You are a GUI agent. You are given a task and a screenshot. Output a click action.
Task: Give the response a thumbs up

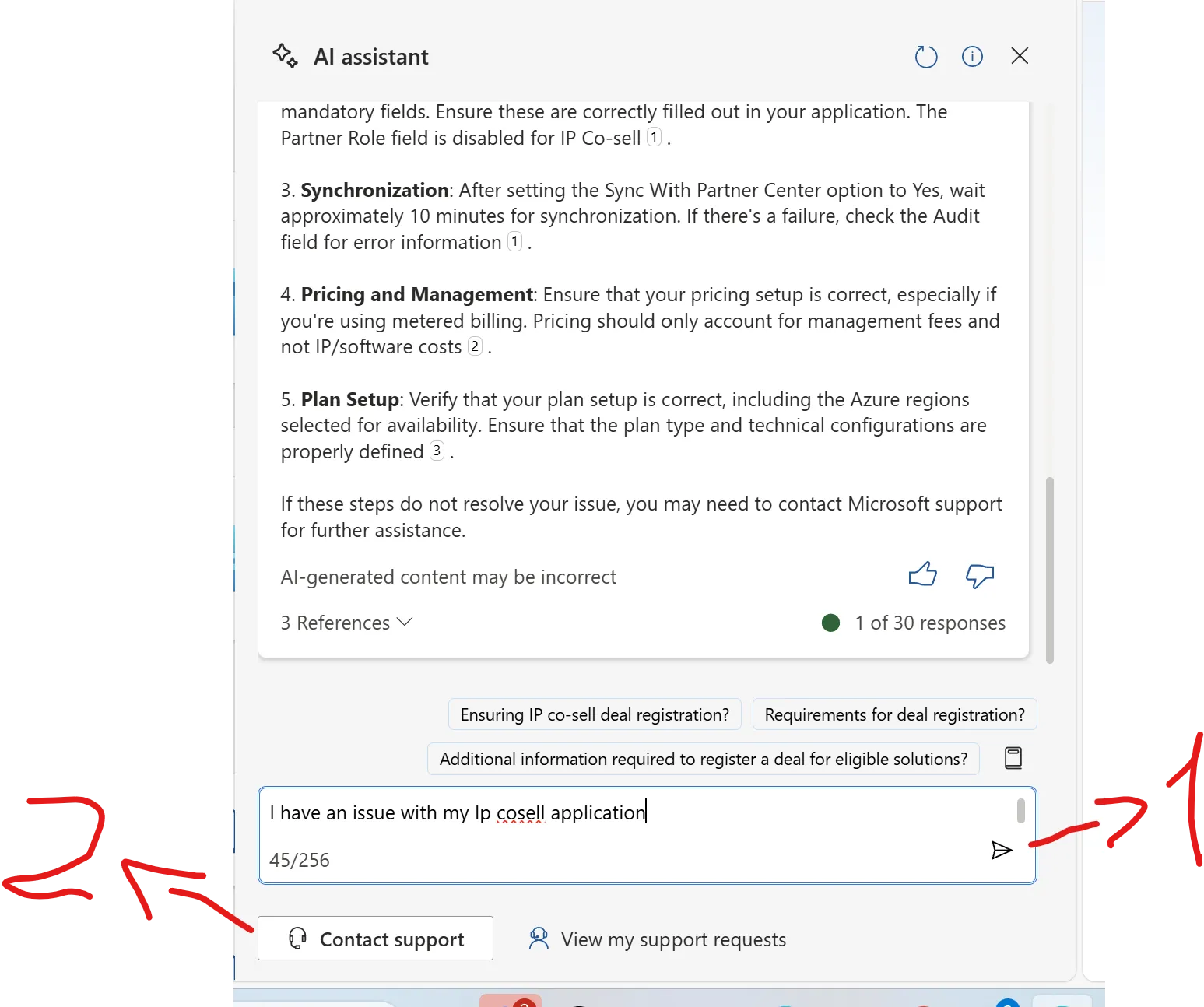point(923,575)
